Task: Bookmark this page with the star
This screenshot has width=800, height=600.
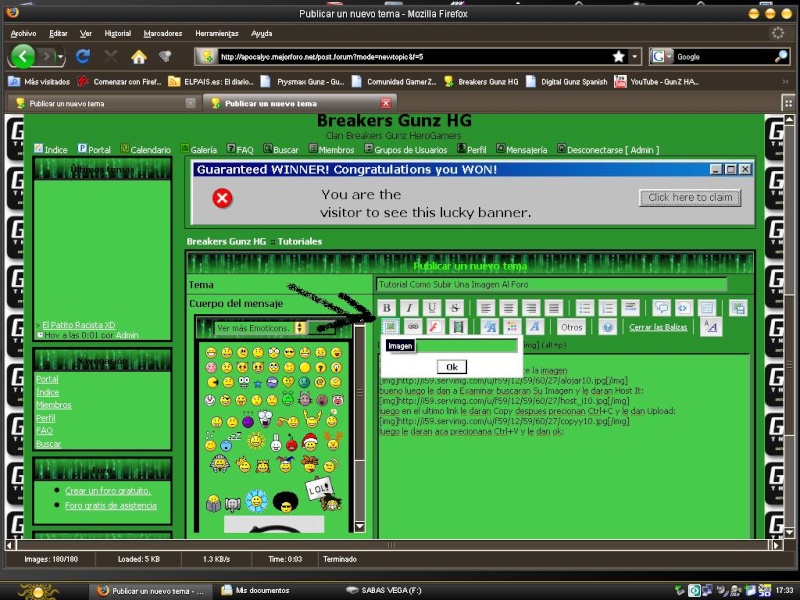Action: [x=618, y=57]
